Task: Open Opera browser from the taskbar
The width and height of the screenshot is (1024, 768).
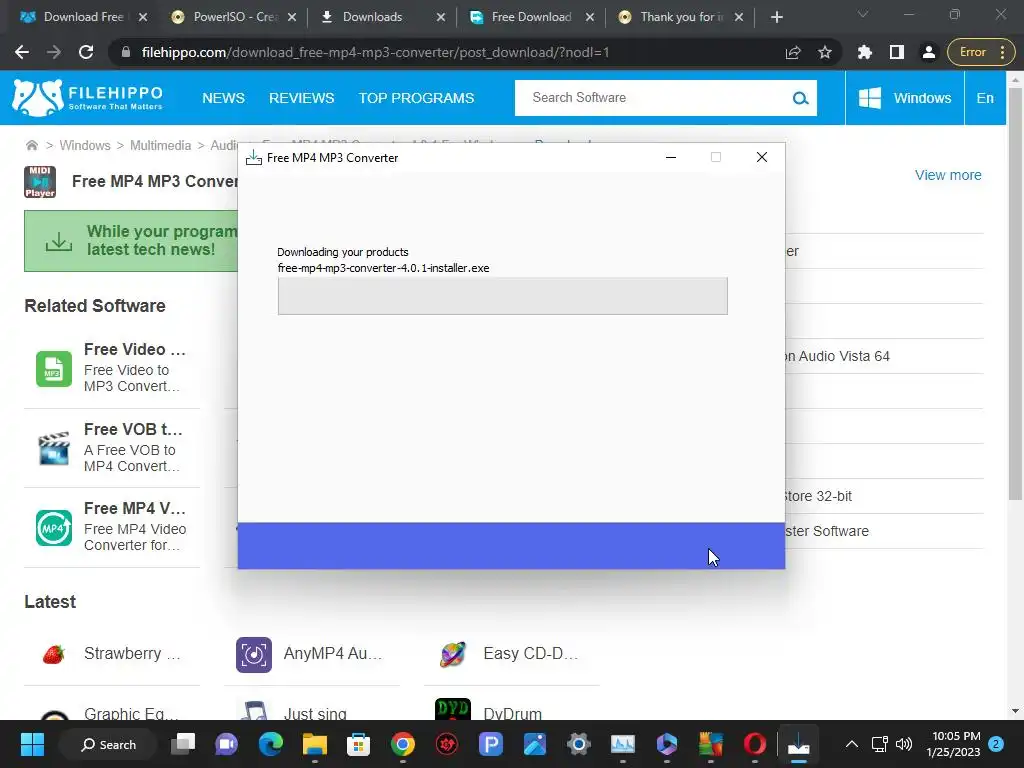Action: point(754,744)
